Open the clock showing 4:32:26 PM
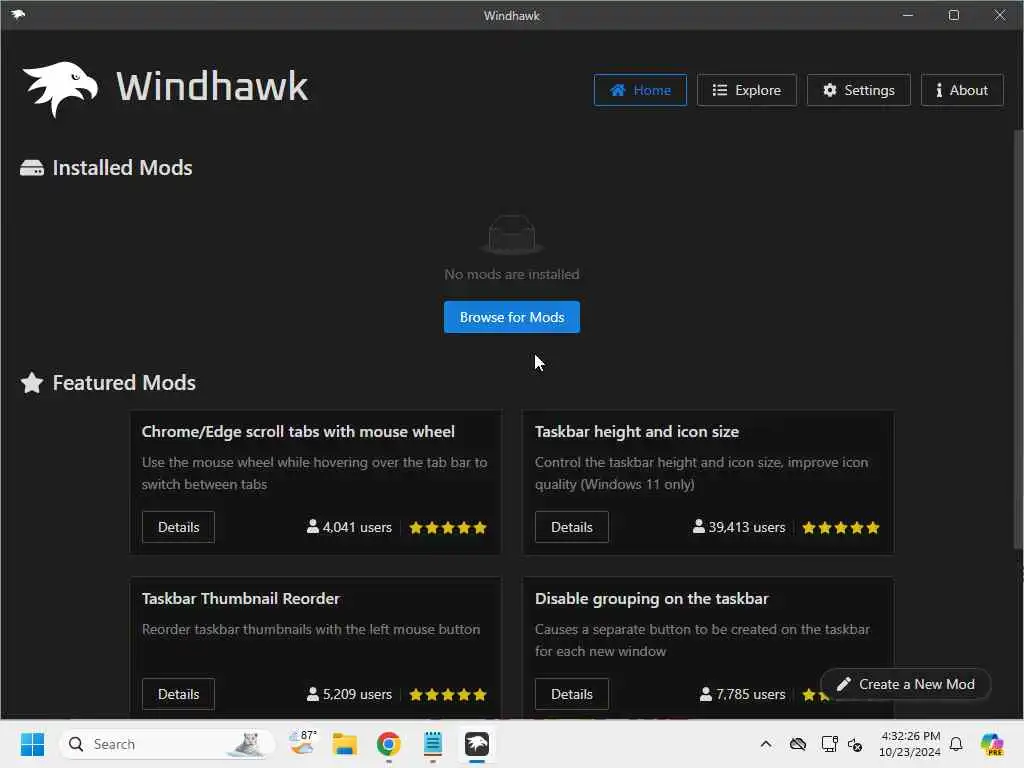The image size is (1024, 768). (910, 744)
